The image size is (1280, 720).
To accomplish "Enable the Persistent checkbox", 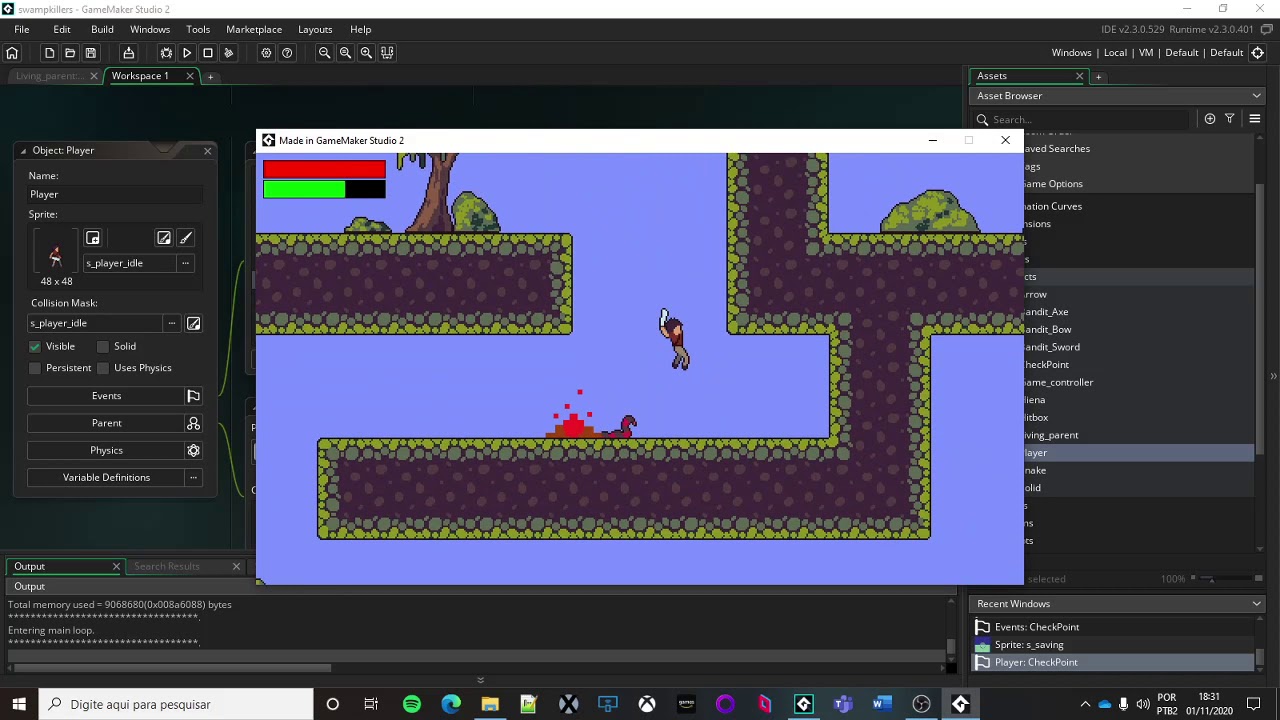I will [35, 368].
